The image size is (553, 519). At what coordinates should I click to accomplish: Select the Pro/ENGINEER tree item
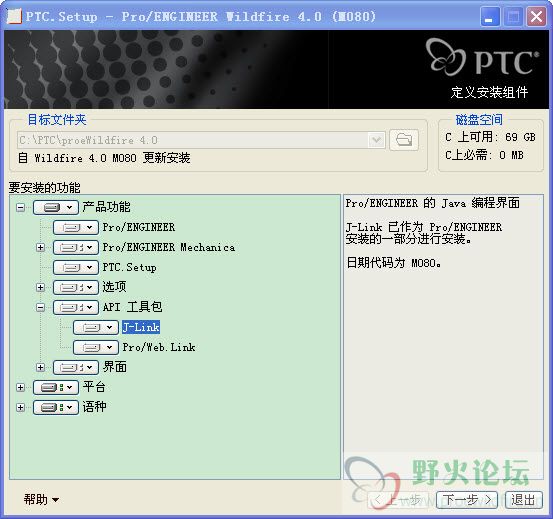click(x=139, y=227)
